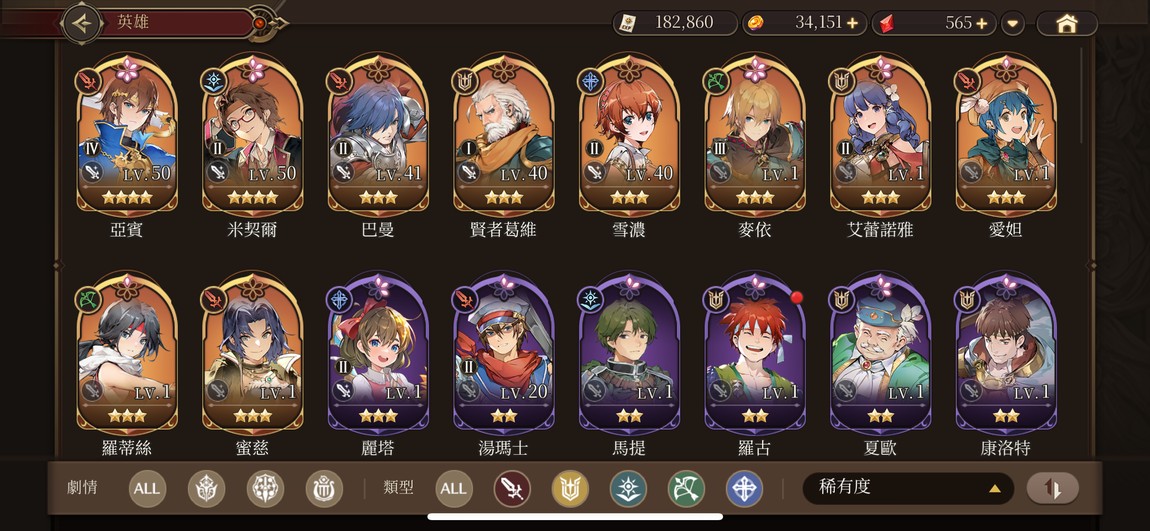The width and height of the screenshot is (1150, 531).
Task: Select the first faction emblem in 劇情 filter
Action: pos(206,489)
